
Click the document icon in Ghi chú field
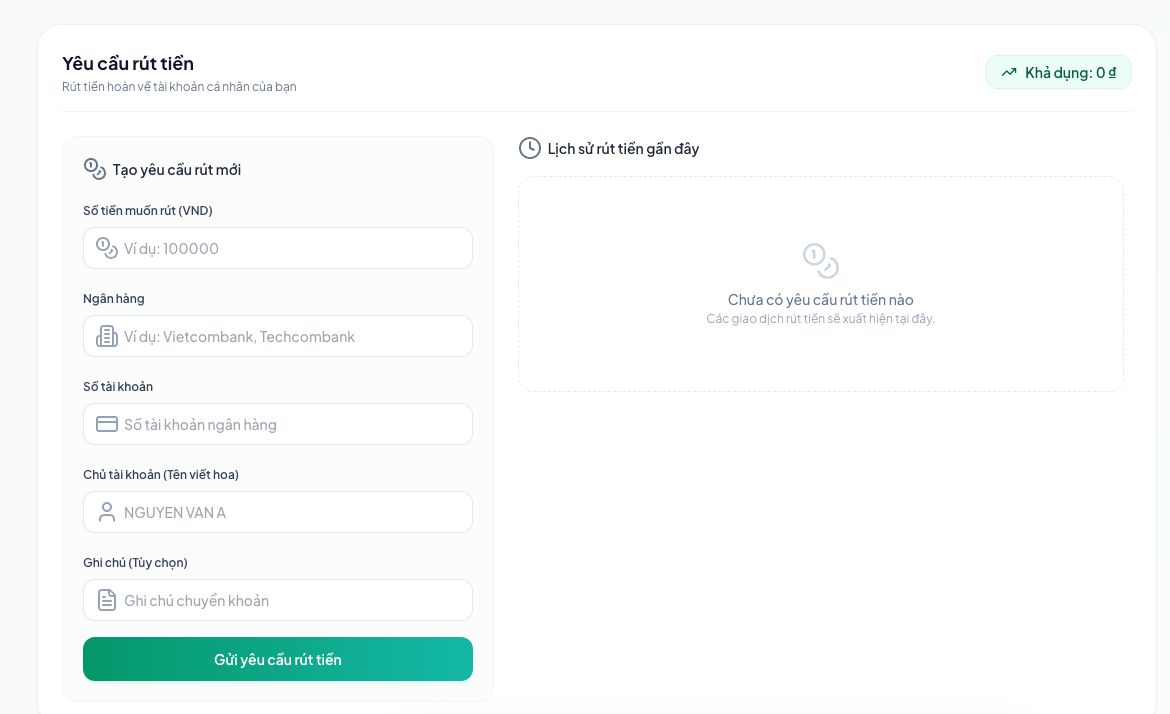(x=107, y=601)
